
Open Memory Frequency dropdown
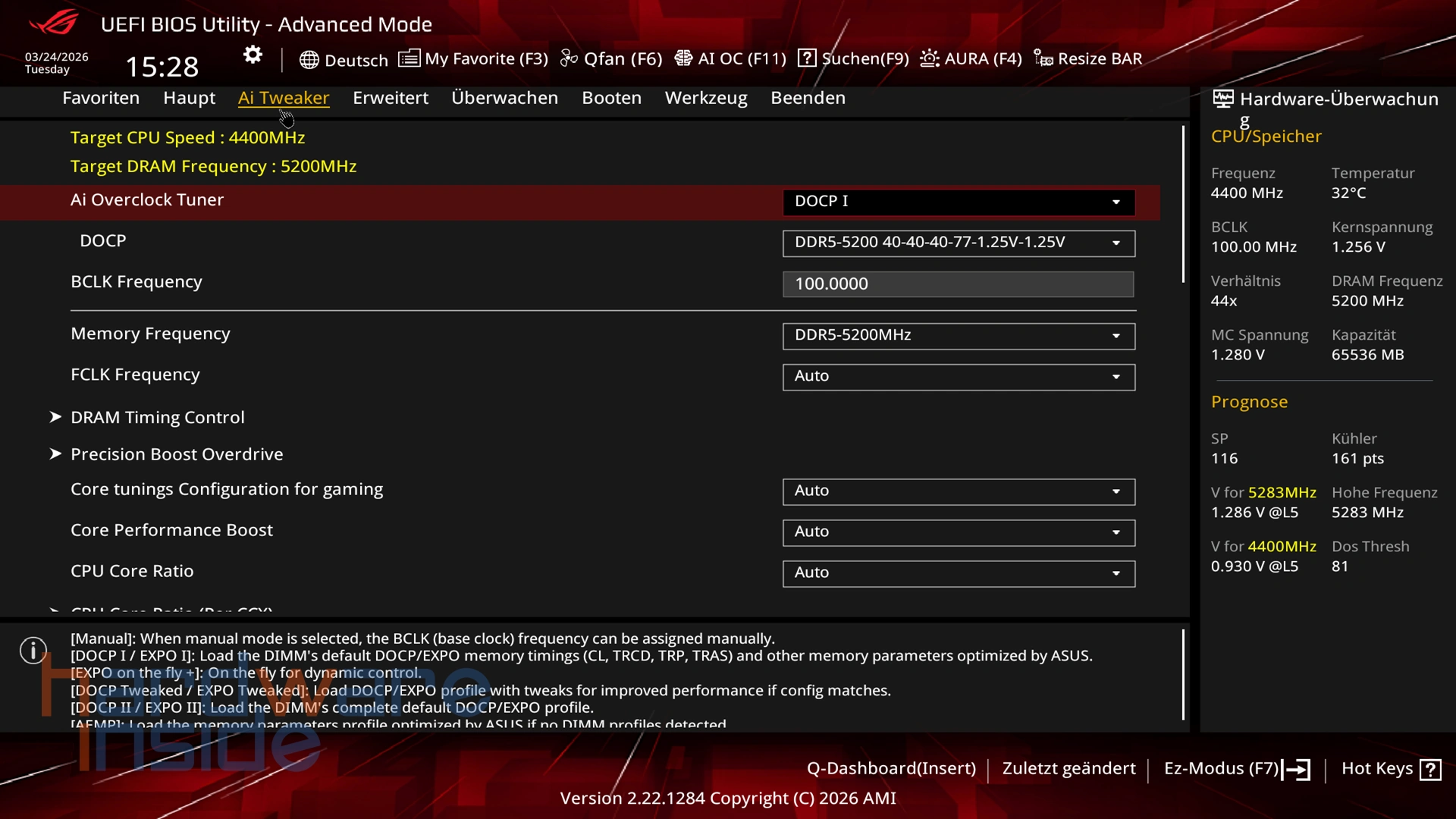coord(958,335)
